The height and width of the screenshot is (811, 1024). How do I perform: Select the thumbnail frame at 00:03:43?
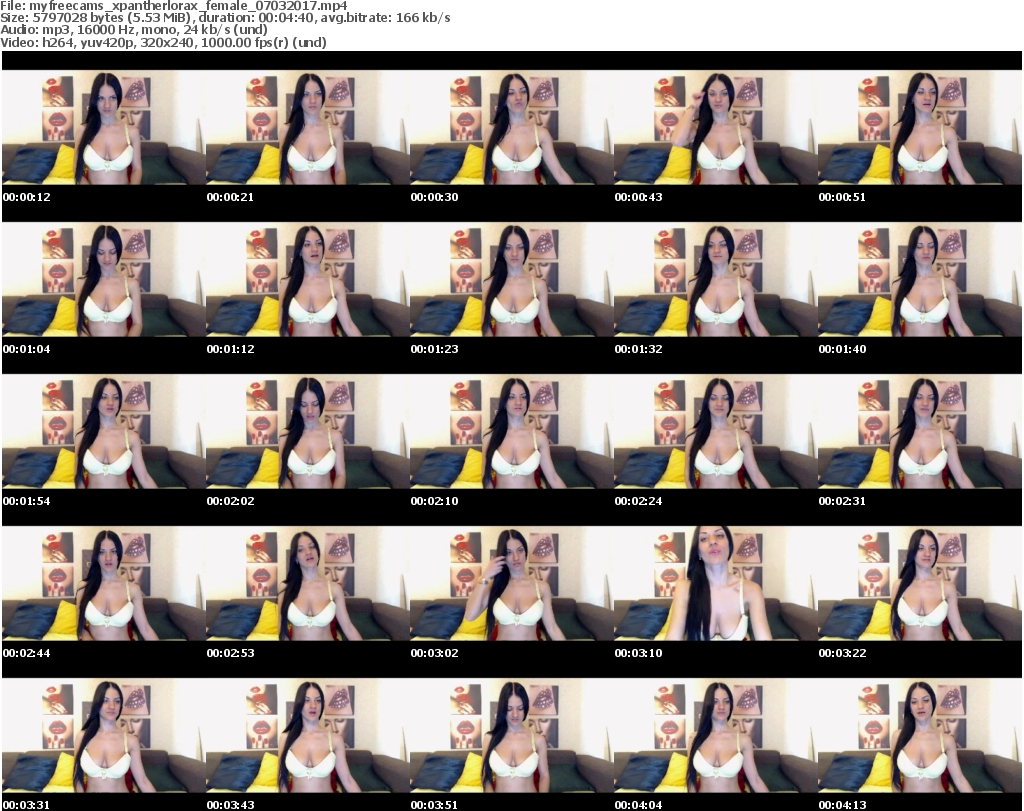(308, 736)
